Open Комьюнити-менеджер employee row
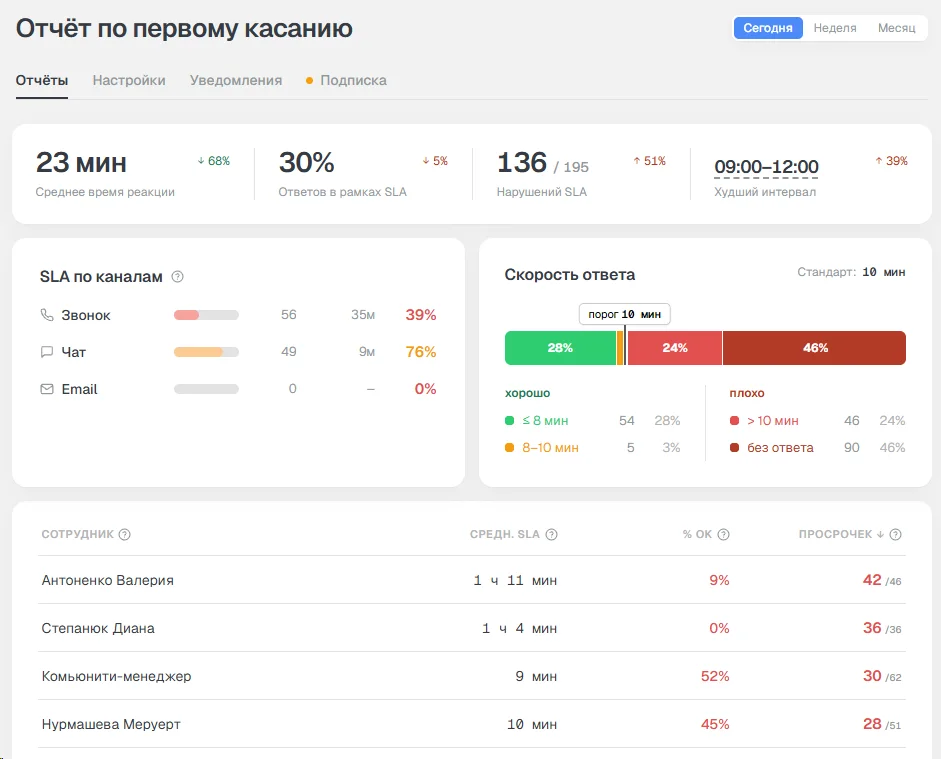 coord(472,676)
